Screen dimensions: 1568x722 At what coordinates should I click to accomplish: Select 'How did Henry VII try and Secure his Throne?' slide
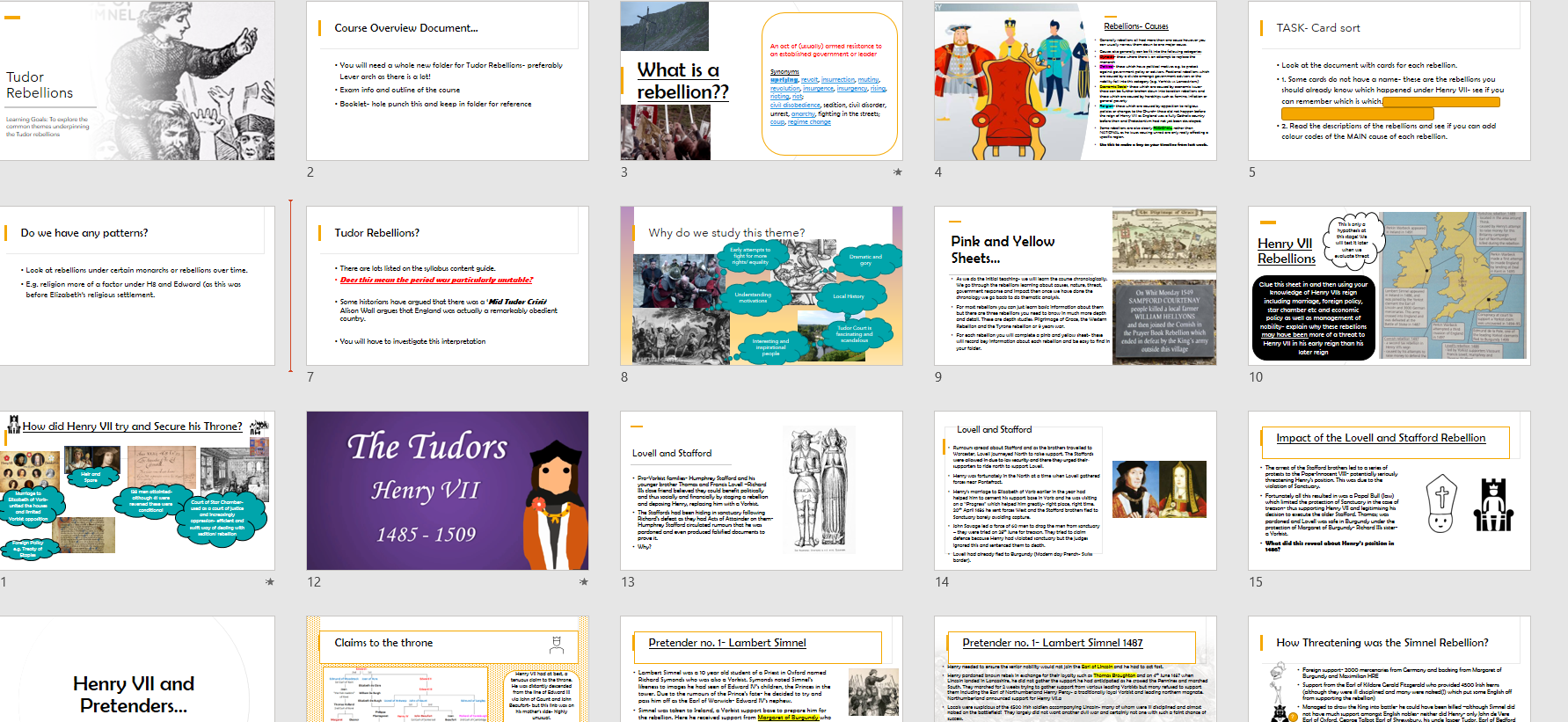tap(137, 491)
